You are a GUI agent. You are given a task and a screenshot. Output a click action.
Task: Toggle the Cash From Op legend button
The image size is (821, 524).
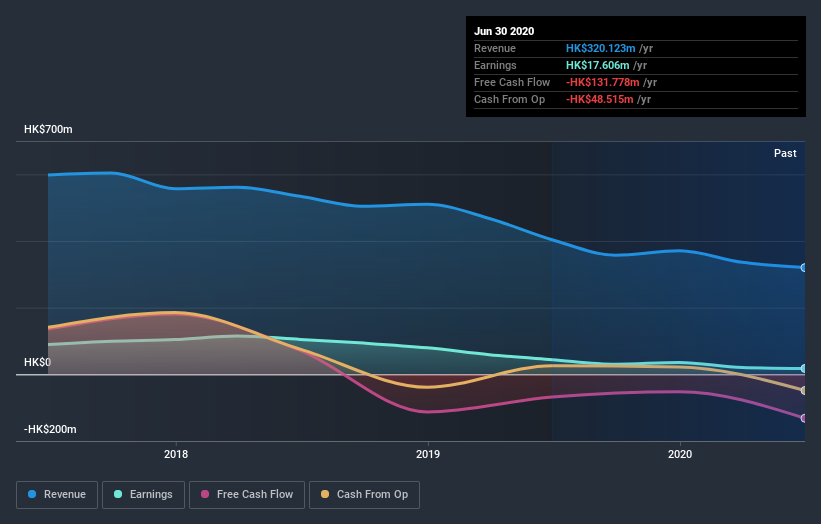pos(364,495)
